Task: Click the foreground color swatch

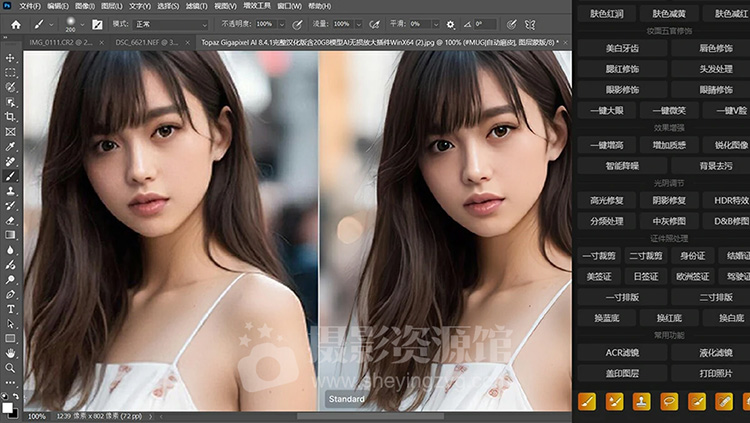Action: coord(7,406)
